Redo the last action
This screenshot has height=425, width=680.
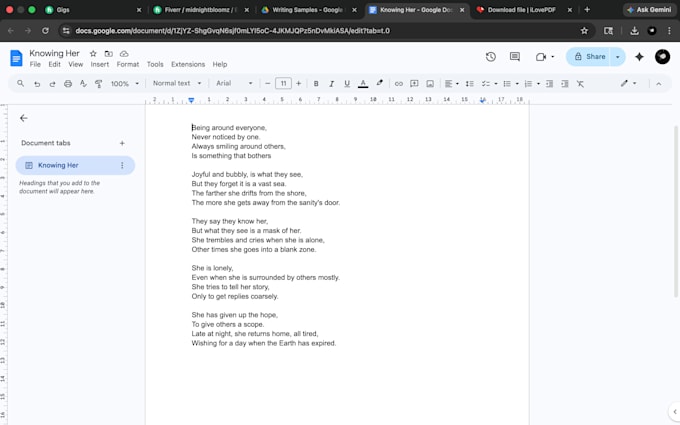tap(52, 84)
